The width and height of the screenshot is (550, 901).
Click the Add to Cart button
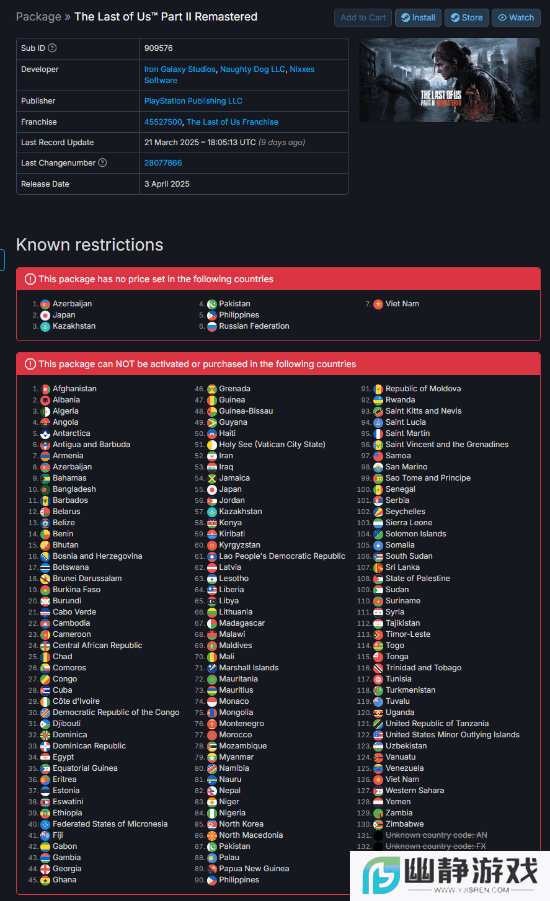tap(363, 18)
